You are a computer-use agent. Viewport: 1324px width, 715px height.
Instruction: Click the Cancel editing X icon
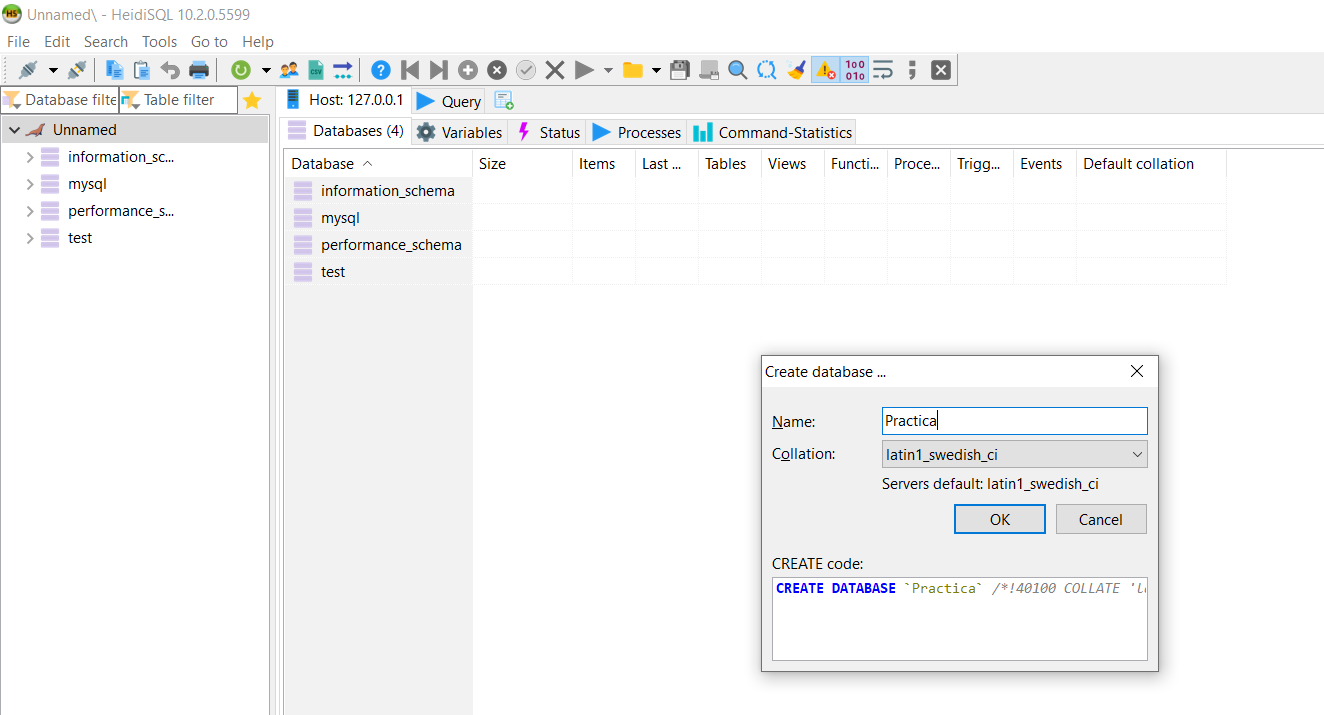555,70
